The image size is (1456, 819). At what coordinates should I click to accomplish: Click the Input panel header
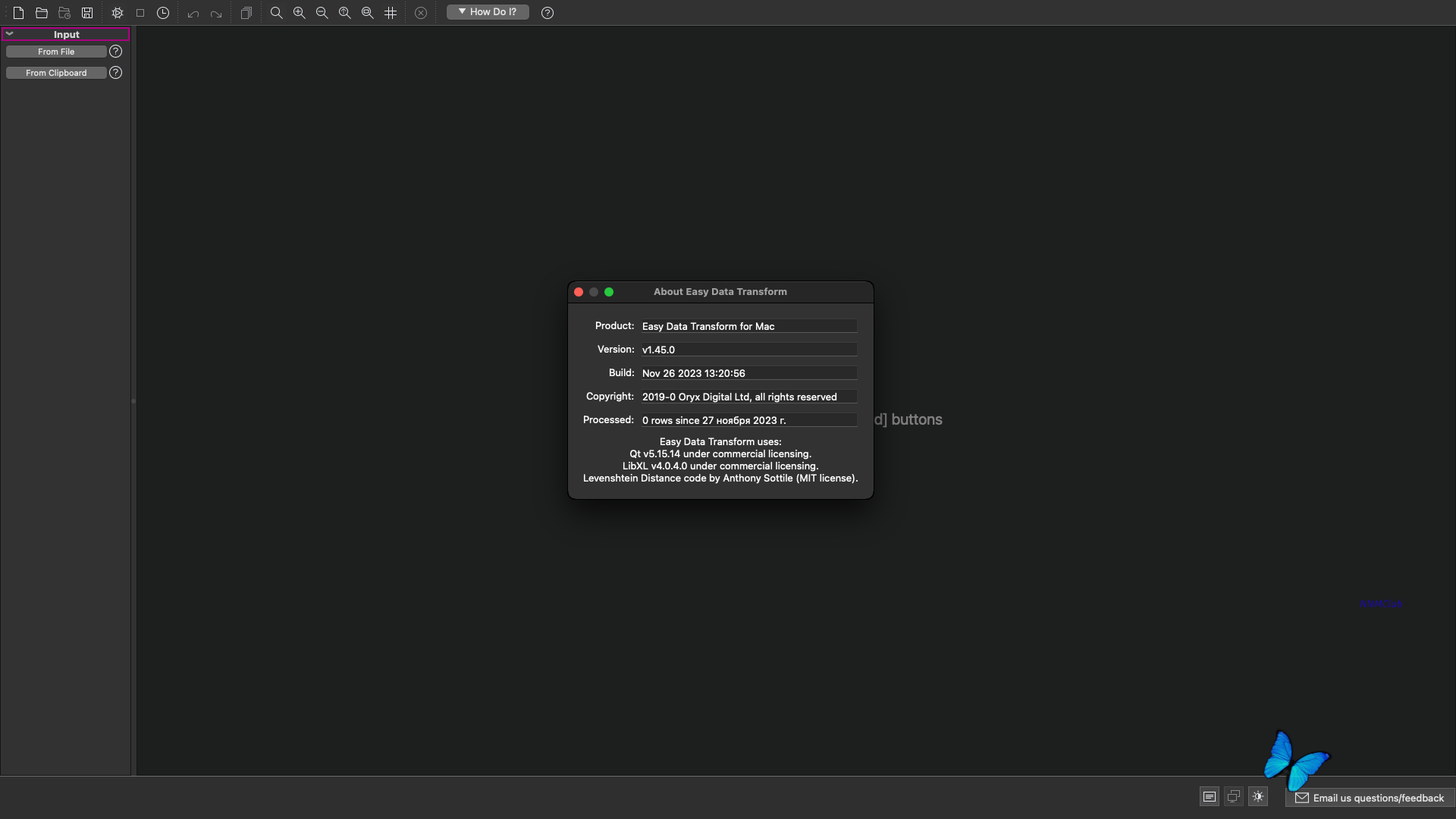tap(67, 34)
